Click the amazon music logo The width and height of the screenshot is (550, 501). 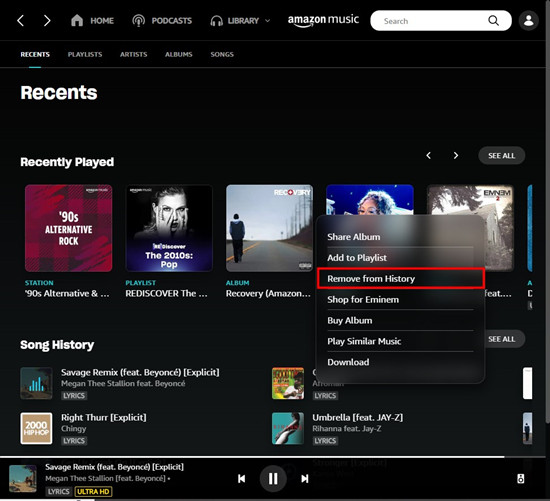[323, 20]
